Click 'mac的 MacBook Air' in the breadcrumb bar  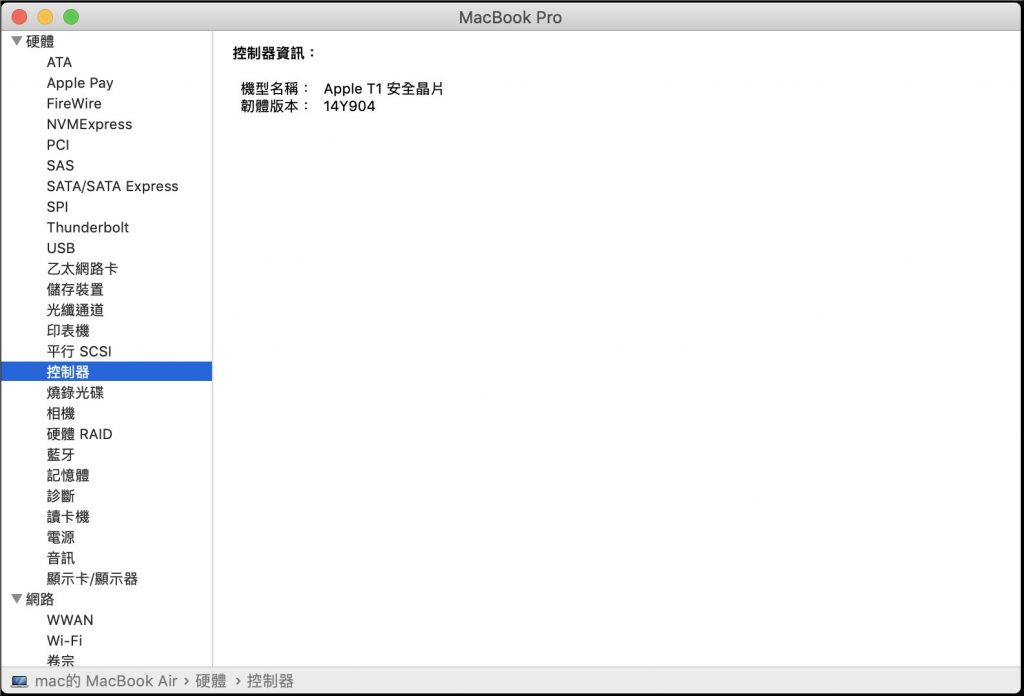coord(107,680)
